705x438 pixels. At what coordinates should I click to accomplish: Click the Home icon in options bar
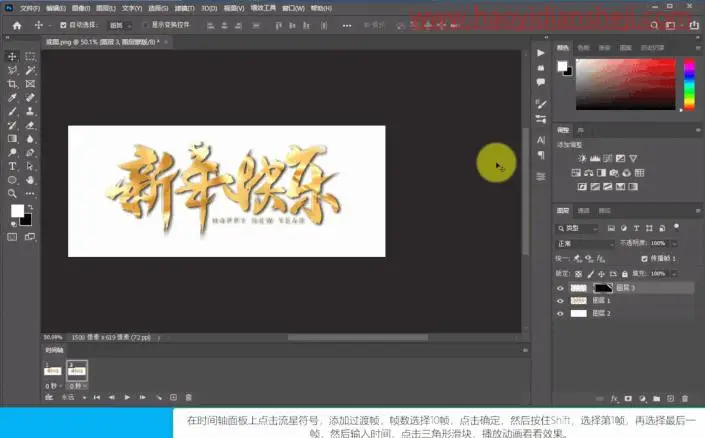click(x=17, y=26)
